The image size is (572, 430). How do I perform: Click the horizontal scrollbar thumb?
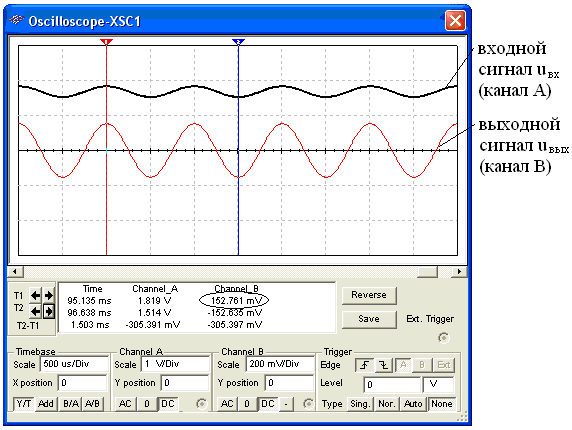428,271
